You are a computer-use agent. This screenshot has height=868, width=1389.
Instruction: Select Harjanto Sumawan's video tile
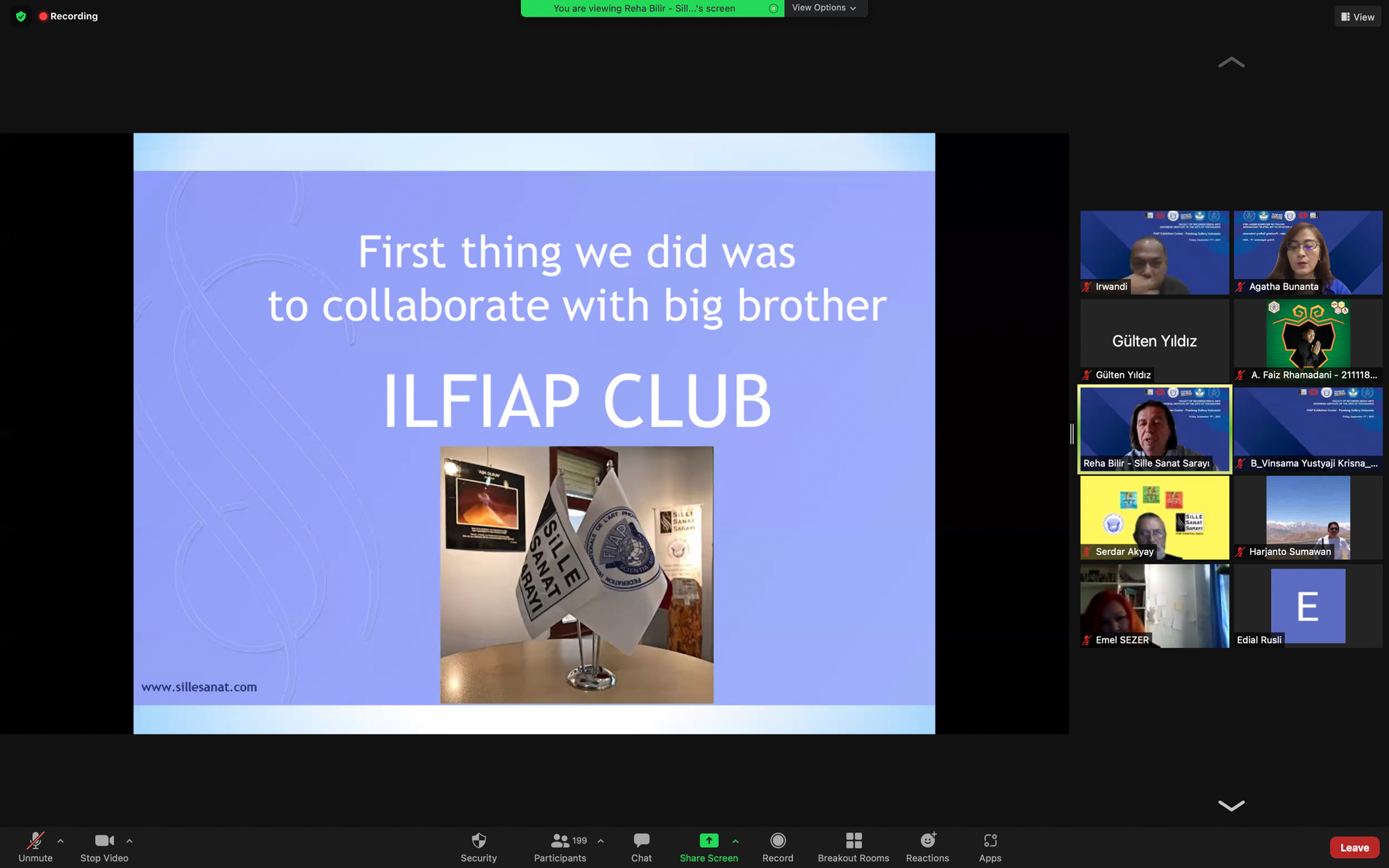coord(1308,517)
